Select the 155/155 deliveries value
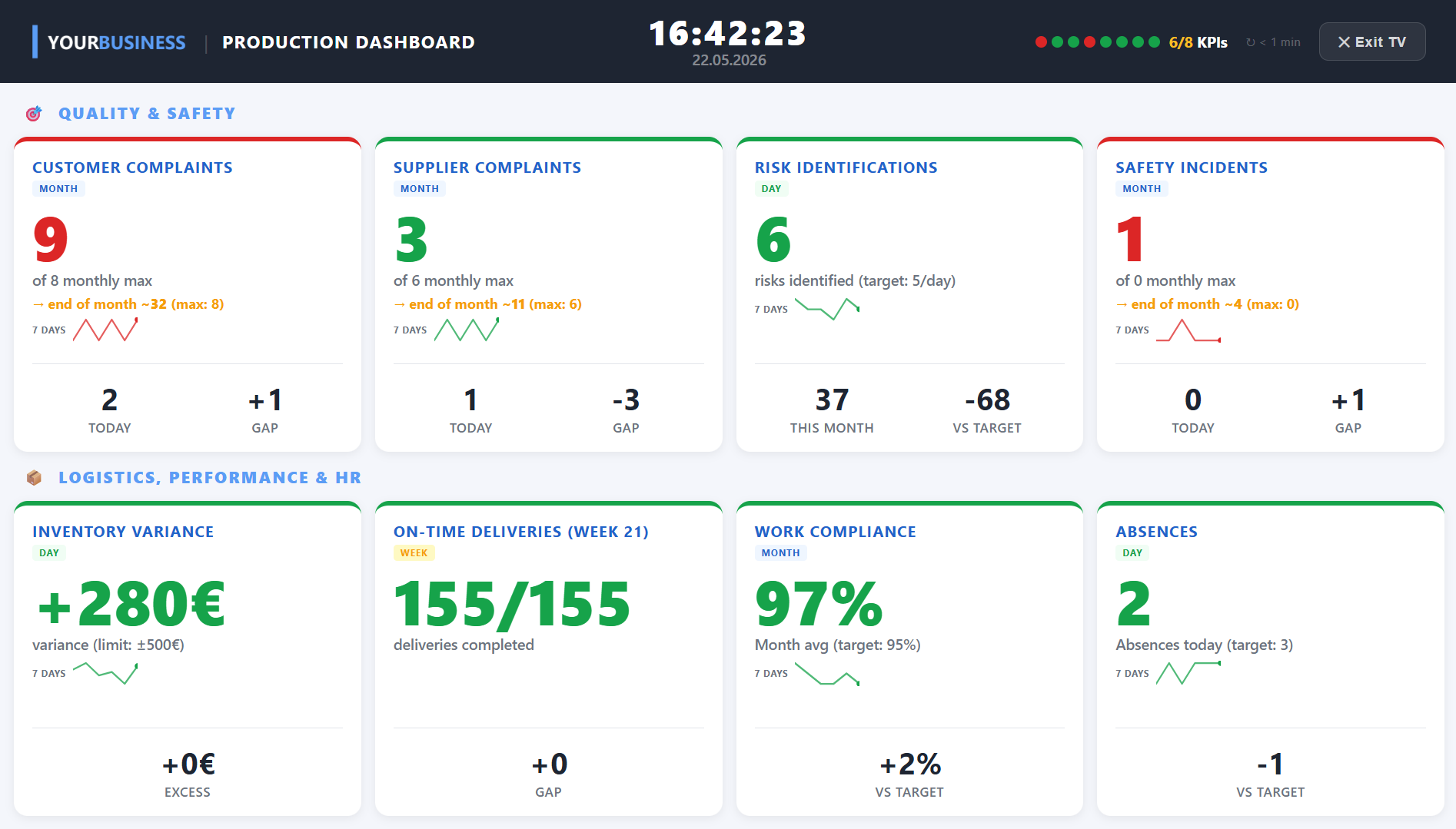Viewport: 1456px width, 829px height. (512, 604)
